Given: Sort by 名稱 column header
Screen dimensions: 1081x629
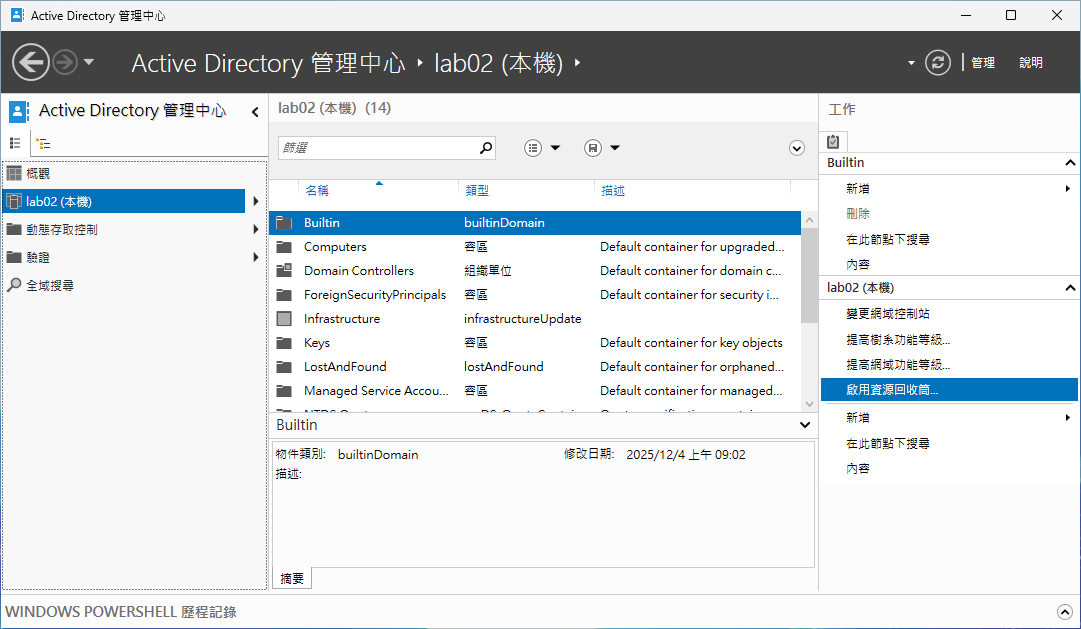Looking at the screenshot, I should click(317, 190).
